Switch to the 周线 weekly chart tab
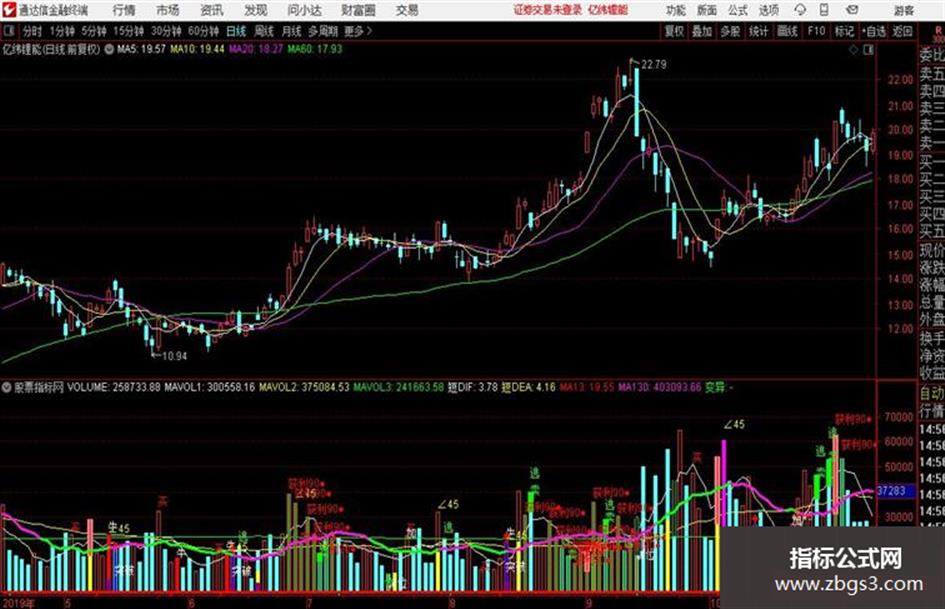945x609 pixels. 264,31
